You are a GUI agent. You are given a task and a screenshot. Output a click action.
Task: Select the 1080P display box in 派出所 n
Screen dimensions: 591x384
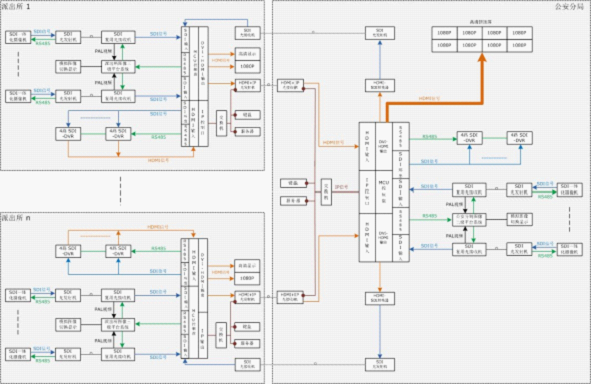pyautogui.click(x=247, y=278)
